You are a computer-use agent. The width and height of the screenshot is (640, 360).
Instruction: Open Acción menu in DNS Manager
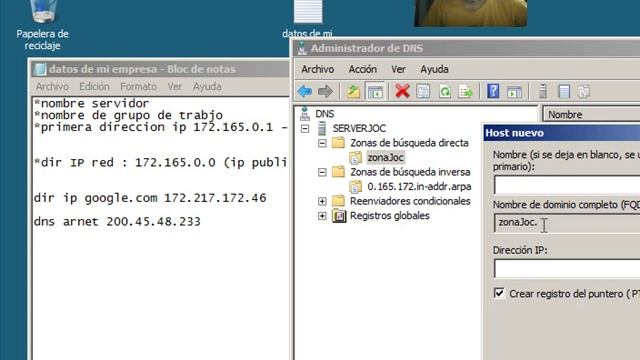362,69
